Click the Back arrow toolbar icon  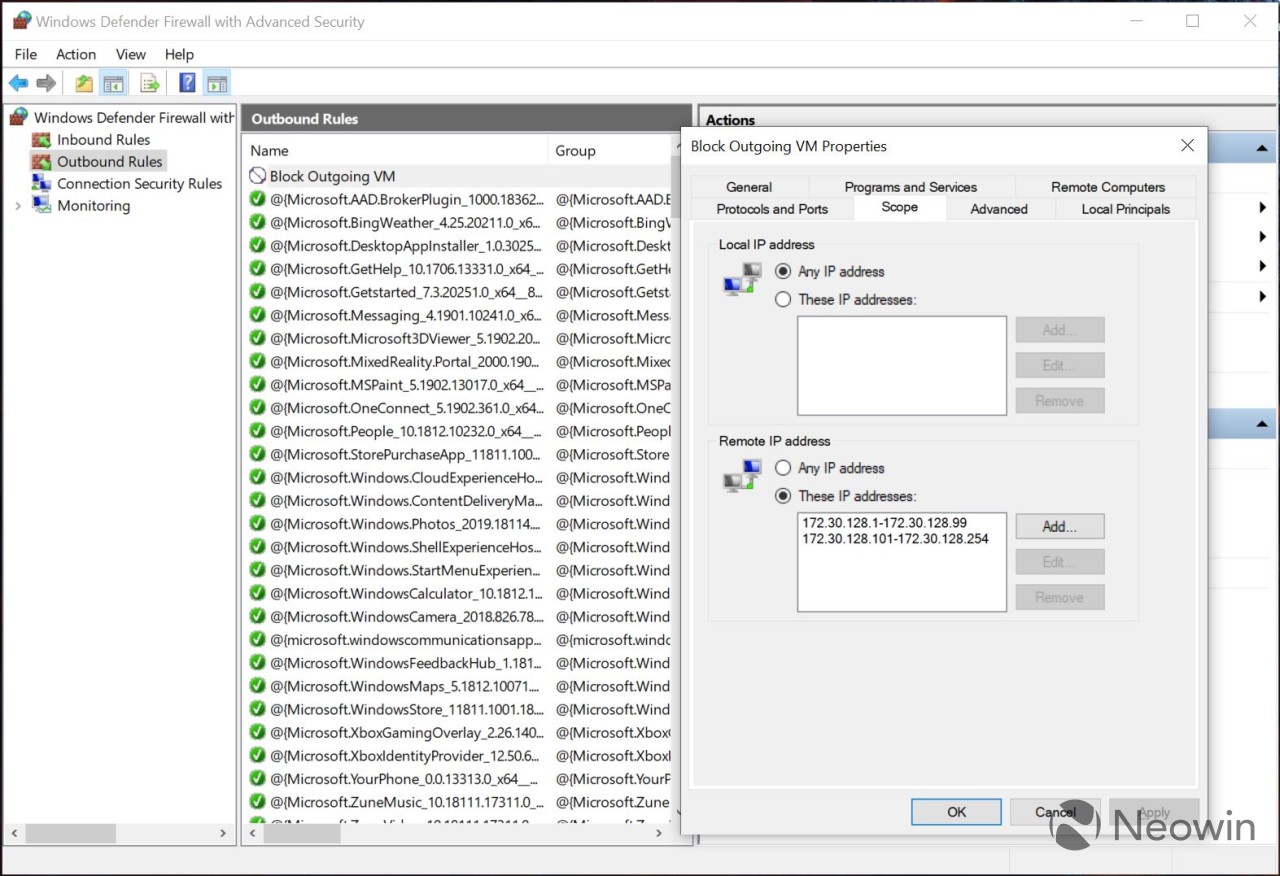tap(18, 83)
